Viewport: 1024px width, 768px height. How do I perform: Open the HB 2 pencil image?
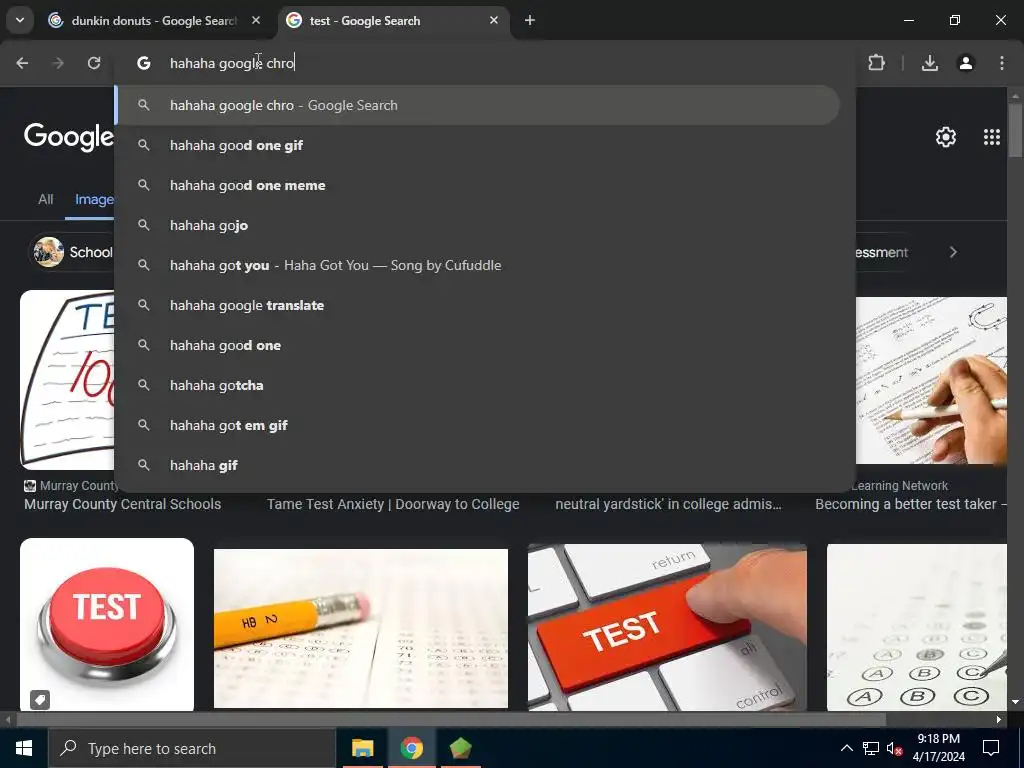point(360,628)
